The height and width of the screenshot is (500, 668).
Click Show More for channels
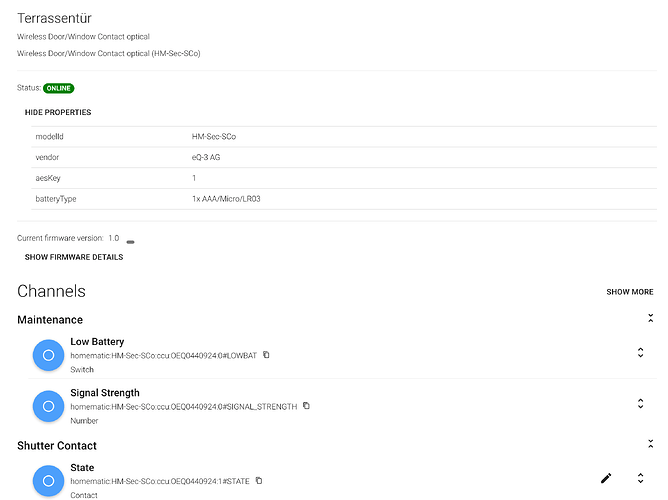[x=629, y=292]
